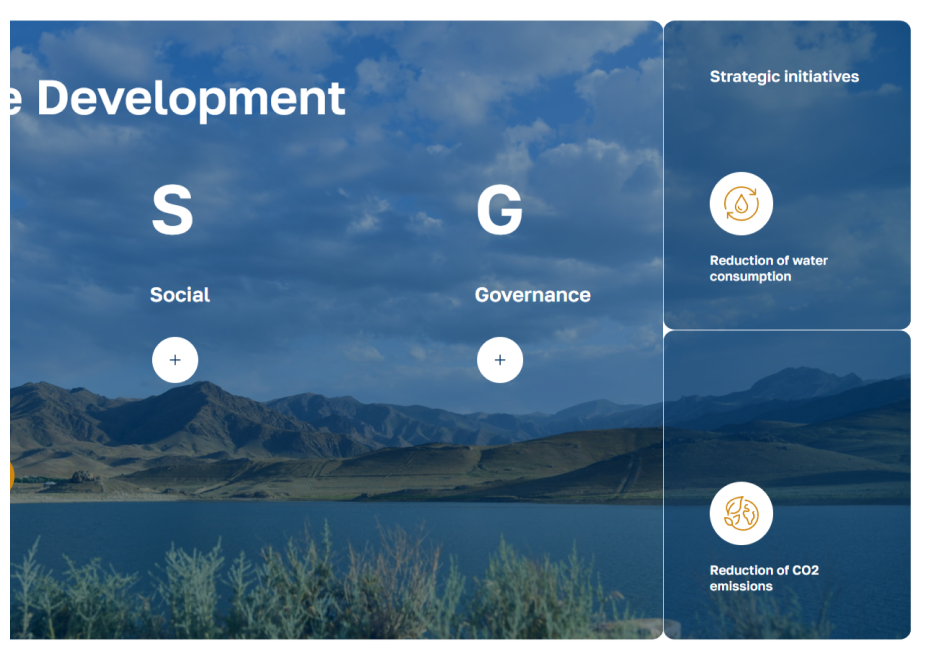The image size is (932, 660).
Task: Expand the Governance section plus button
Action: coord(500,360)
